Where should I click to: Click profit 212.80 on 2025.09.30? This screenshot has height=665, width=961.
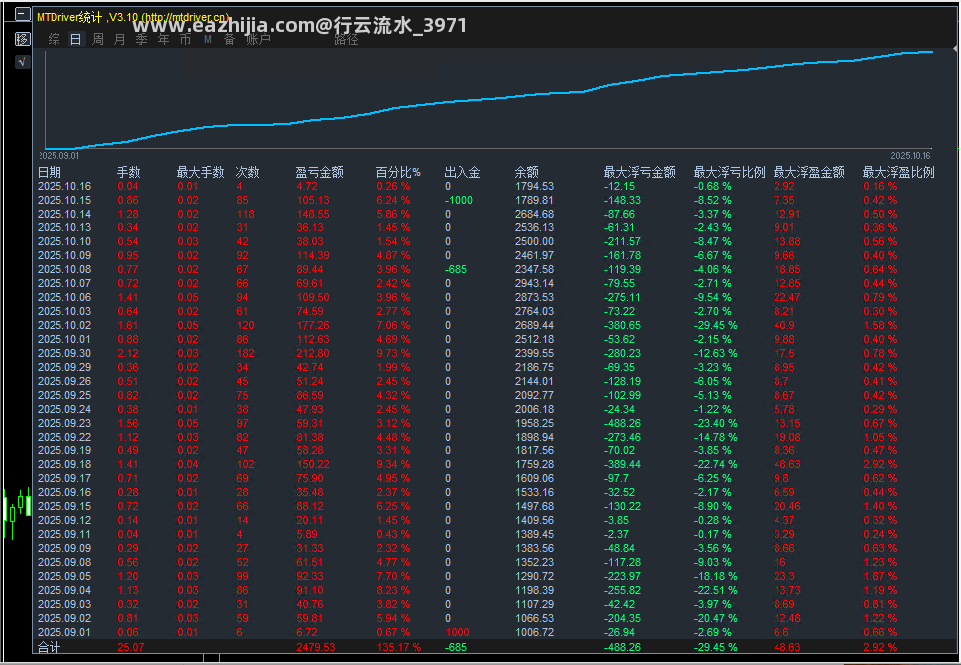click(313, 354)
